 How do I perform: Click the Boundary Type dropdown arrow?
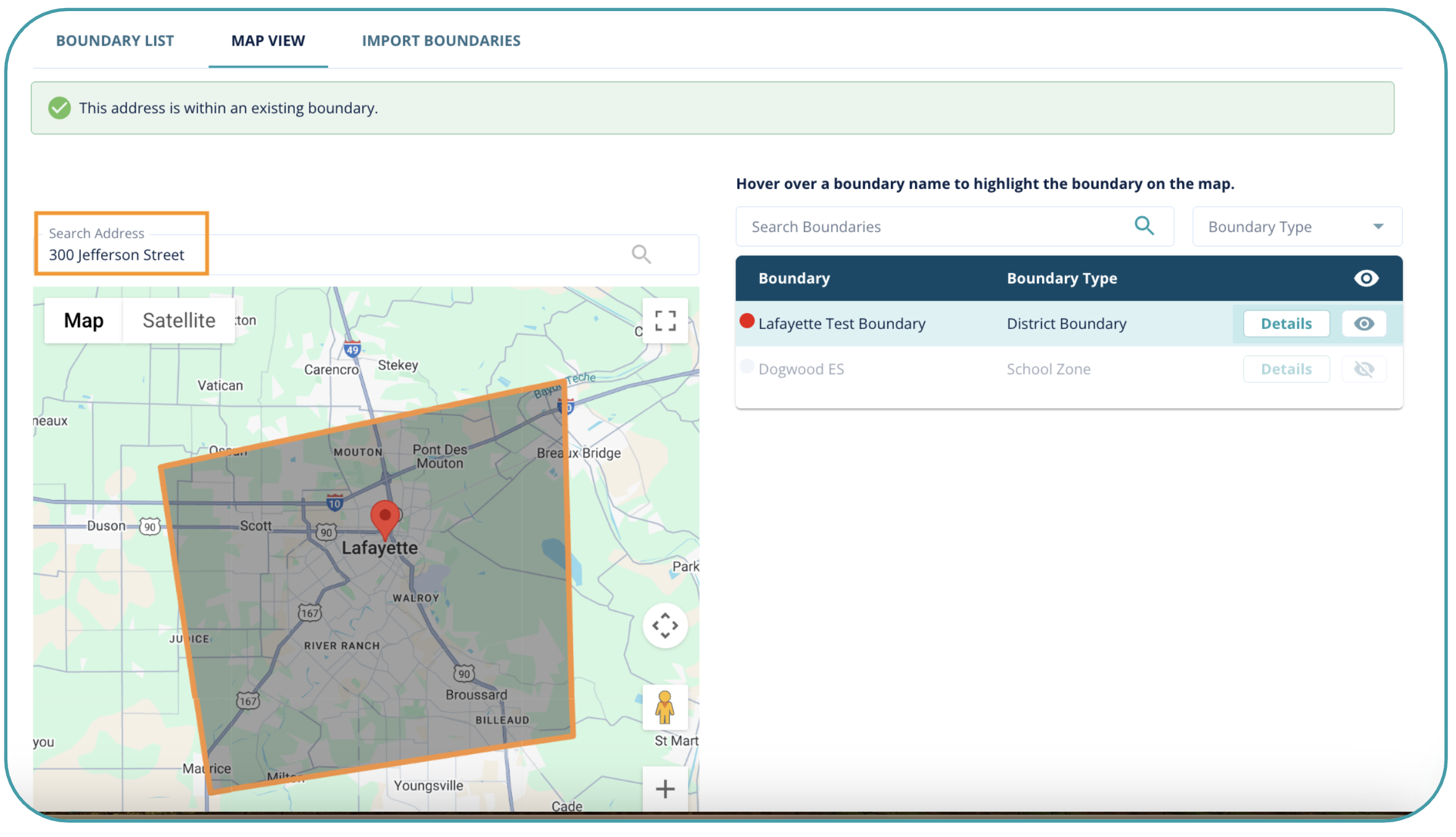[x=1378, y=227]
